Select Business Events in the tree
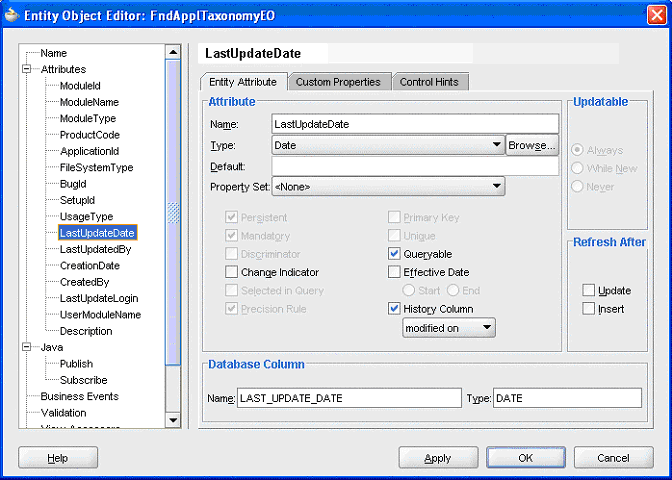This screenshot has height=480, width=672. [79, 396]
